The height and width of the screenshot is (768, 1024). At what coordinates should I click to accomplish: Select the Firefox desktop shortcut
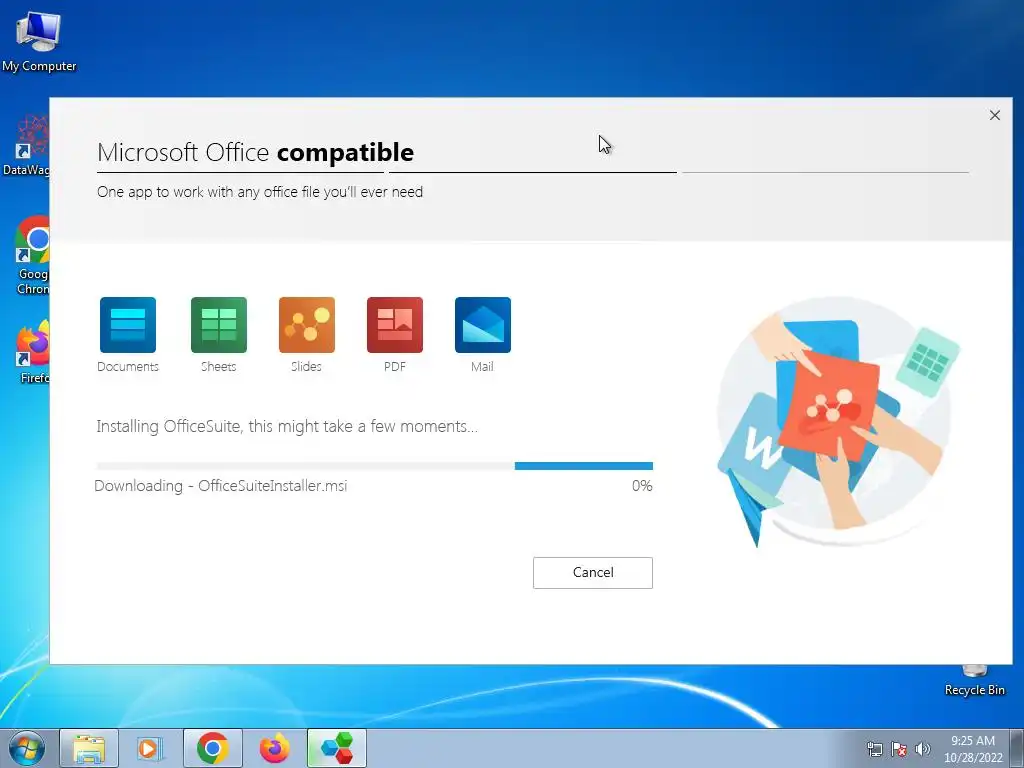pos(33,352)
